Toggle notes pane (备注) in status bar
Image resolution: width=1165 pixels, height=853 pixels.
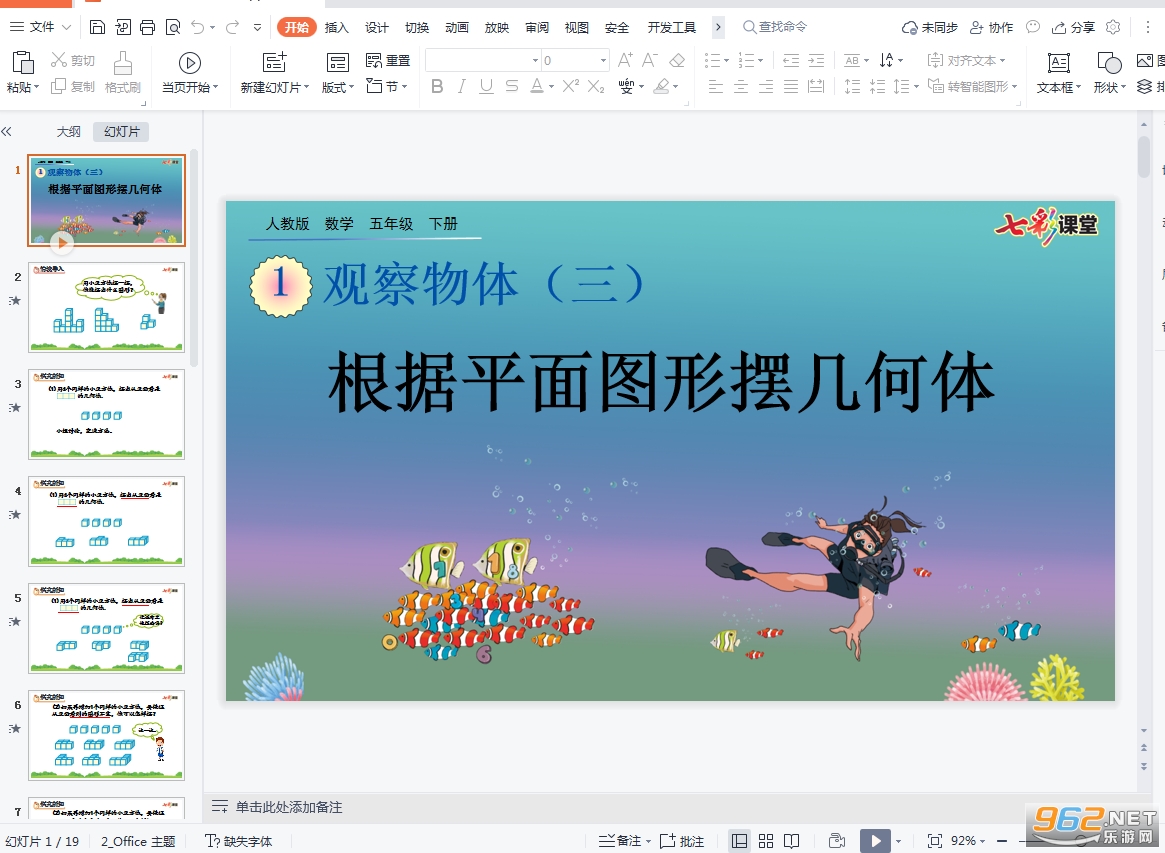tap(624, 840)
